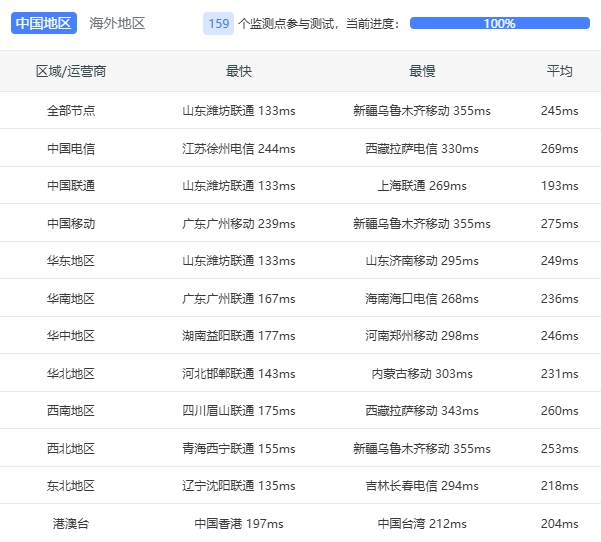Click the 最慢 column header
This screenshot has height=542, width=601.
click(x=422, y=71)
